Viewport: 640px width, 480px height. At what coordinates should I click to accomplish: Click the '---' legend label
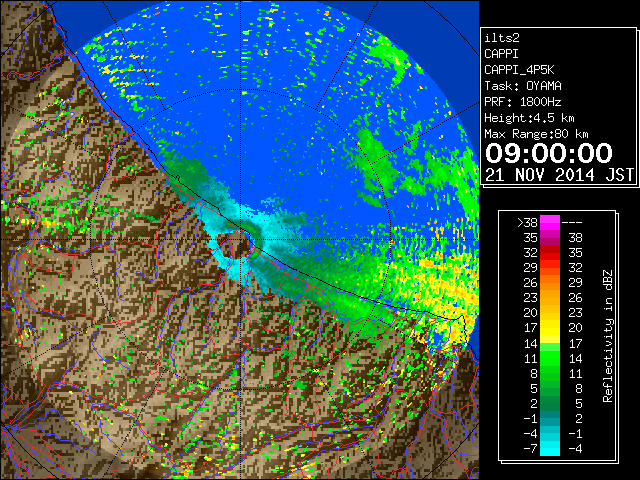pyautogui.click(x=572, y=222)
